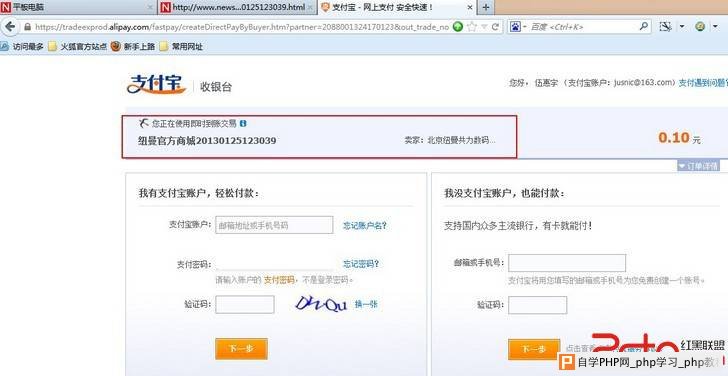Click the search magnifier icon
This screenshot has height=376, width=728.
point(644,26)
